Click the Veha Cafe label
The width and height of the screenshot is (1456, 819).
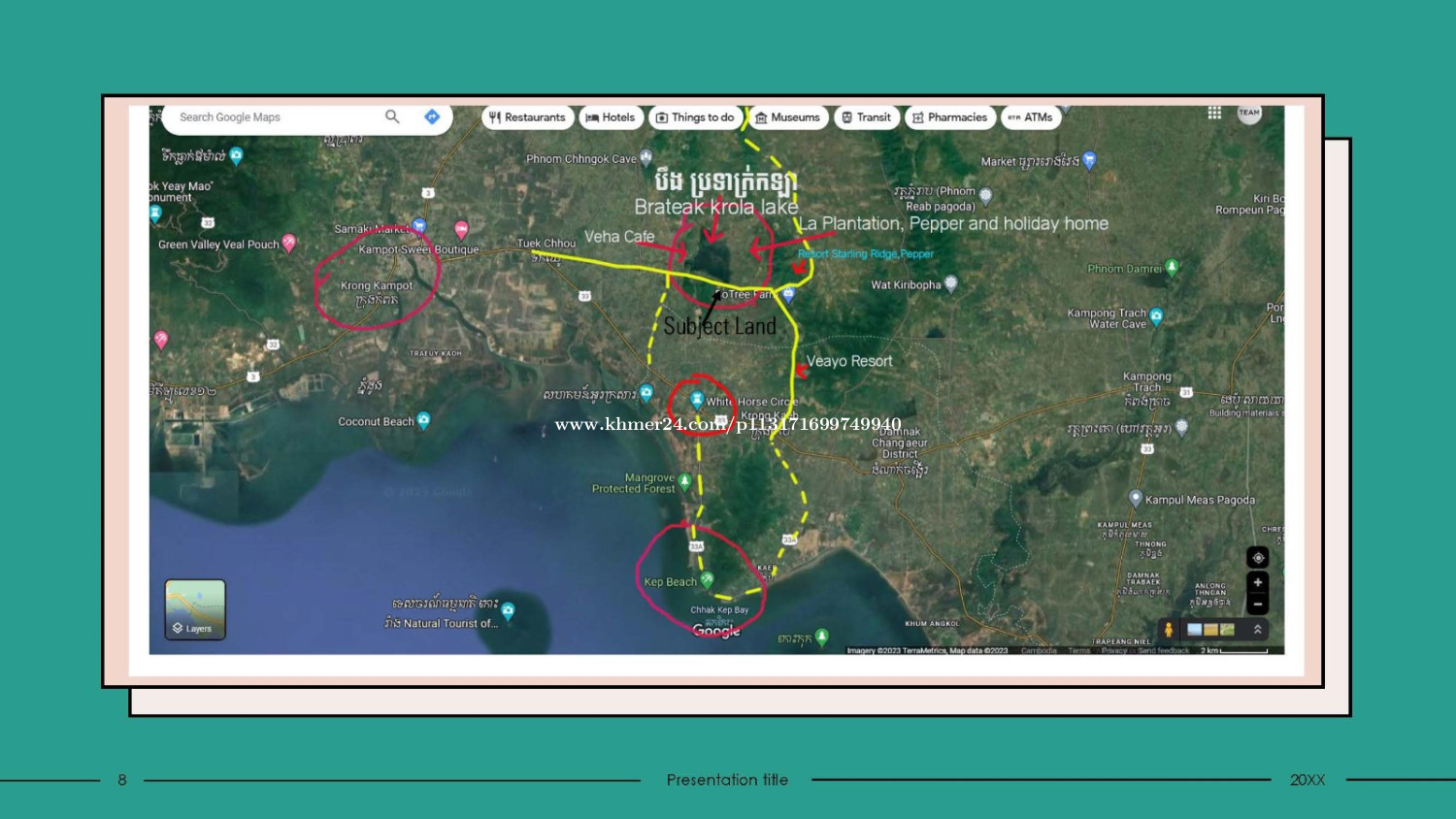tap(619, 237)
